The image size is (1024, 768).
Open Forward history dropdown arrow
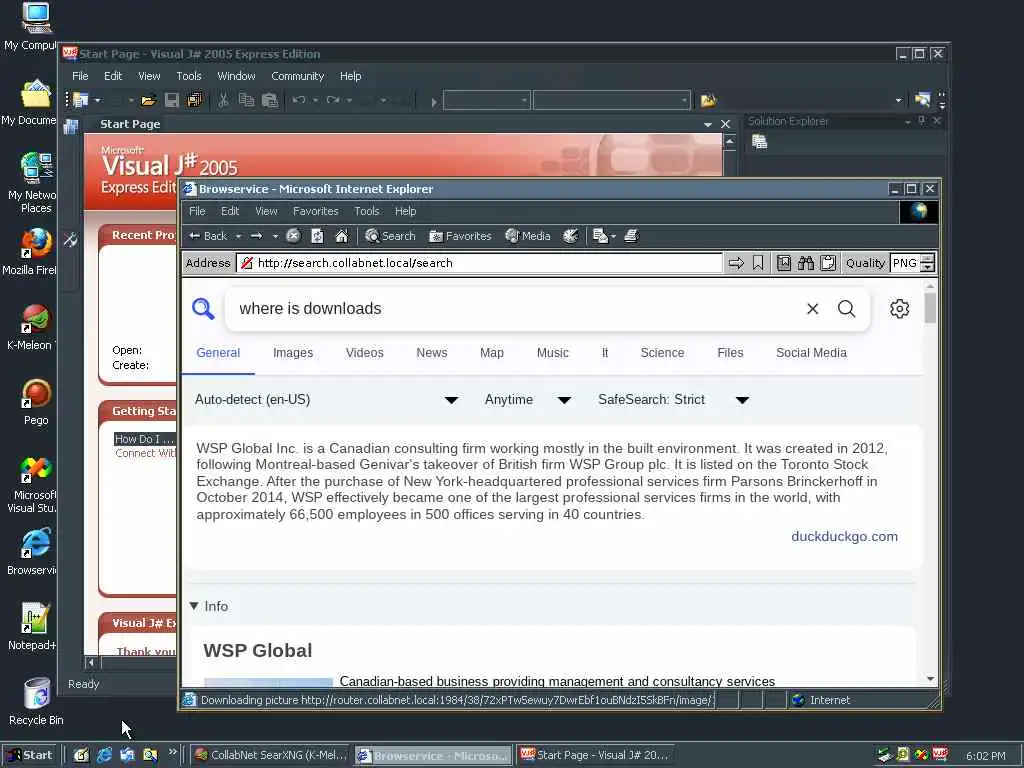point(275,236)
